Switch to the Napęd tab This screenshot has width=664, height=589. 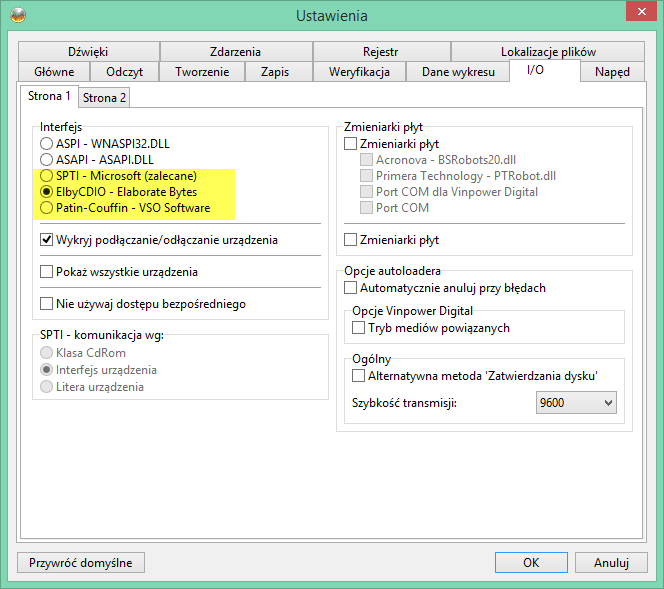click(612, 72)
